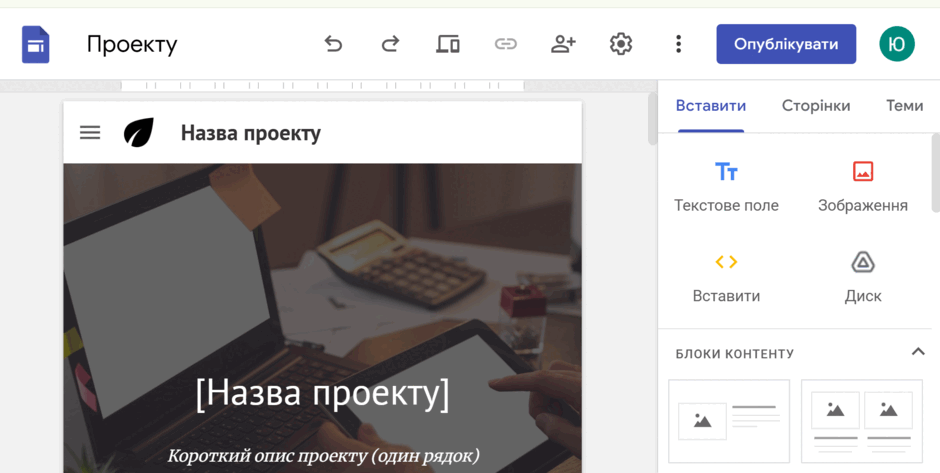Select the banner title [Назва проекту]
The image size is (940, 473).
point(323,394)
